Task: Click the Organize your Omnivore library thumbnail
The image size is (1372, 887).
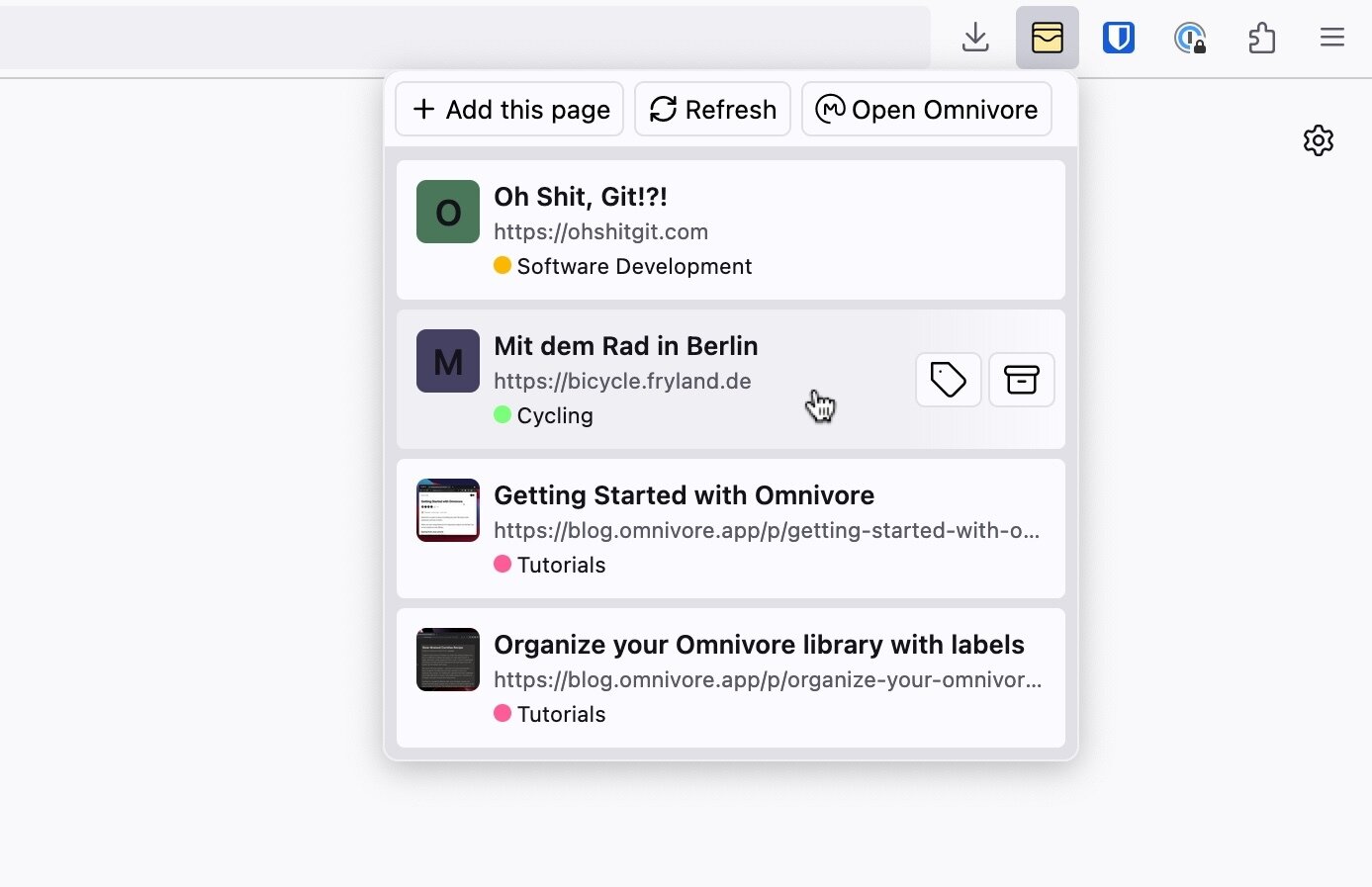Action: click(x=448, y=660)
